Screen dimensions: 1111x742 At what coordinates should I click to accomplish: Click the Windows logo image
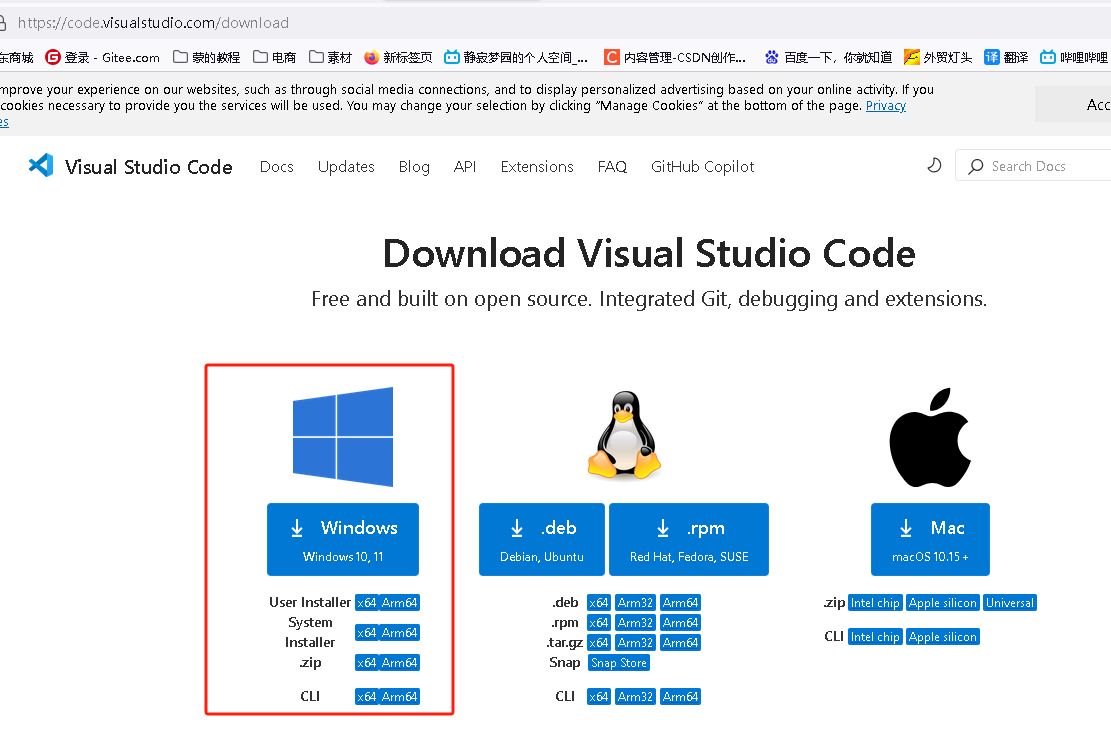(x=343, y=437)
